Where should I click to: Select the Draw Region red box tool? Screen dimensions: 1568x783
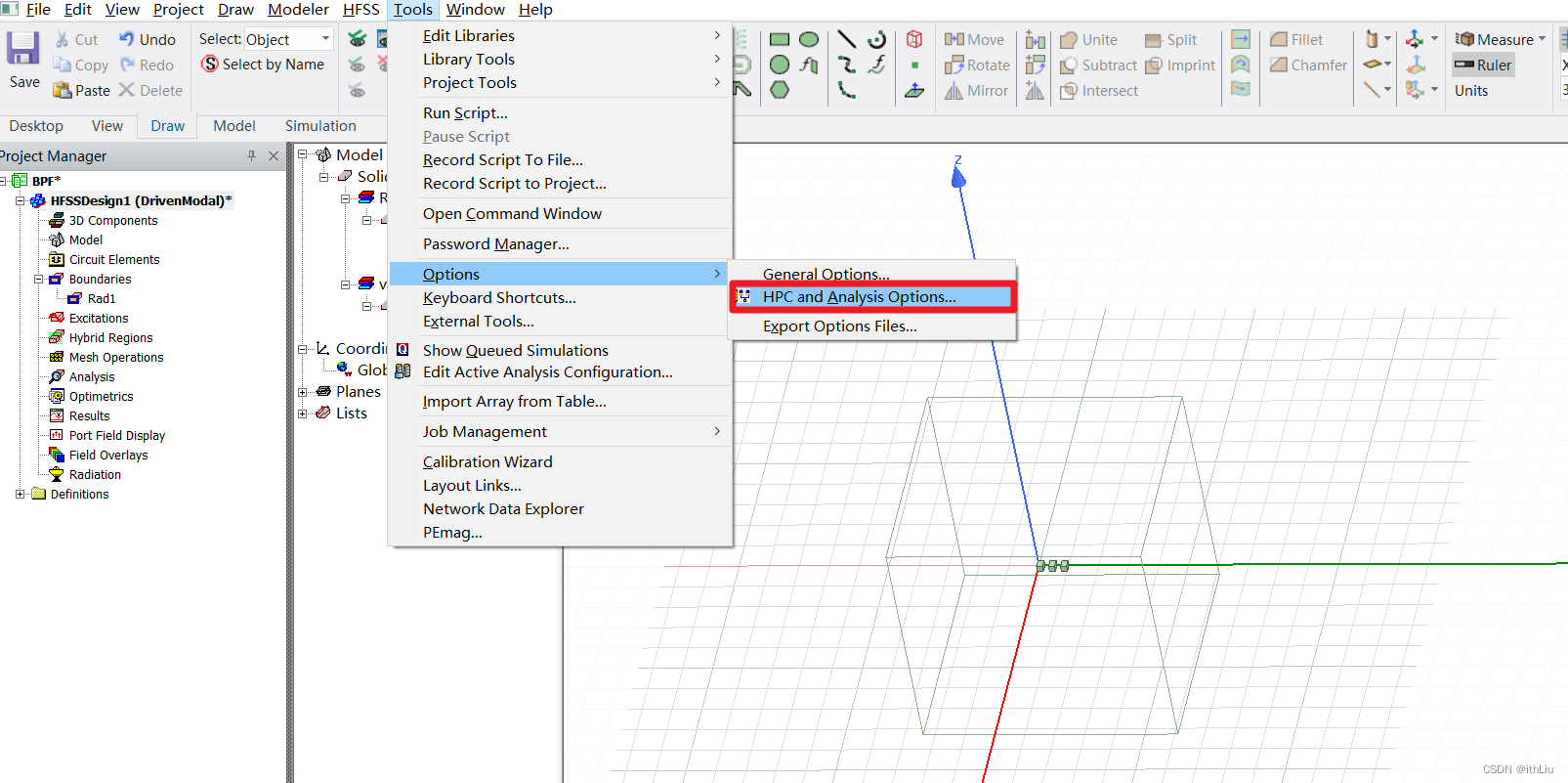[x=914, y=40]
